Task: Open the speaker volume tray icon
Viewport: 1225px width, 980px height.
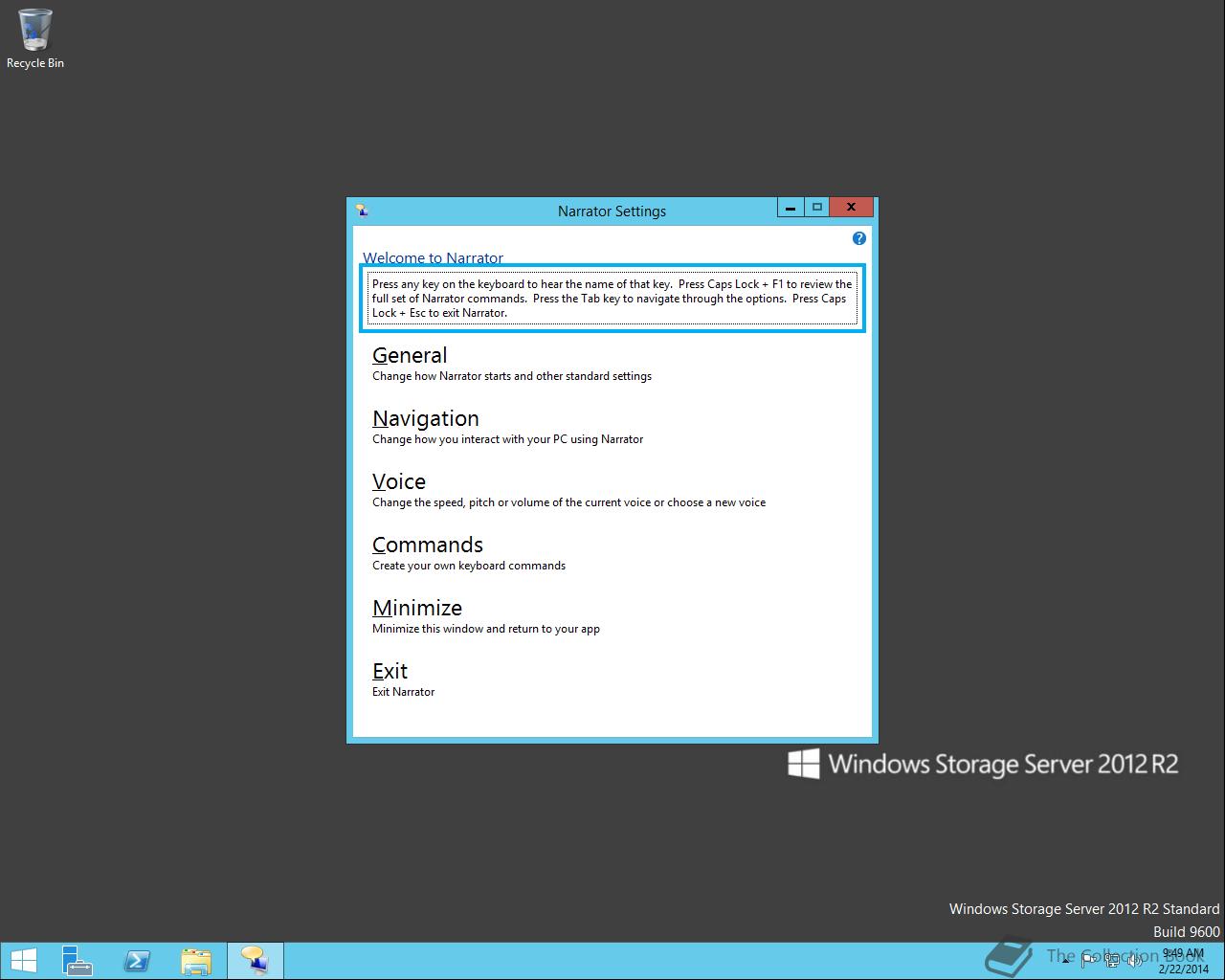Action: click(1133, 961)
